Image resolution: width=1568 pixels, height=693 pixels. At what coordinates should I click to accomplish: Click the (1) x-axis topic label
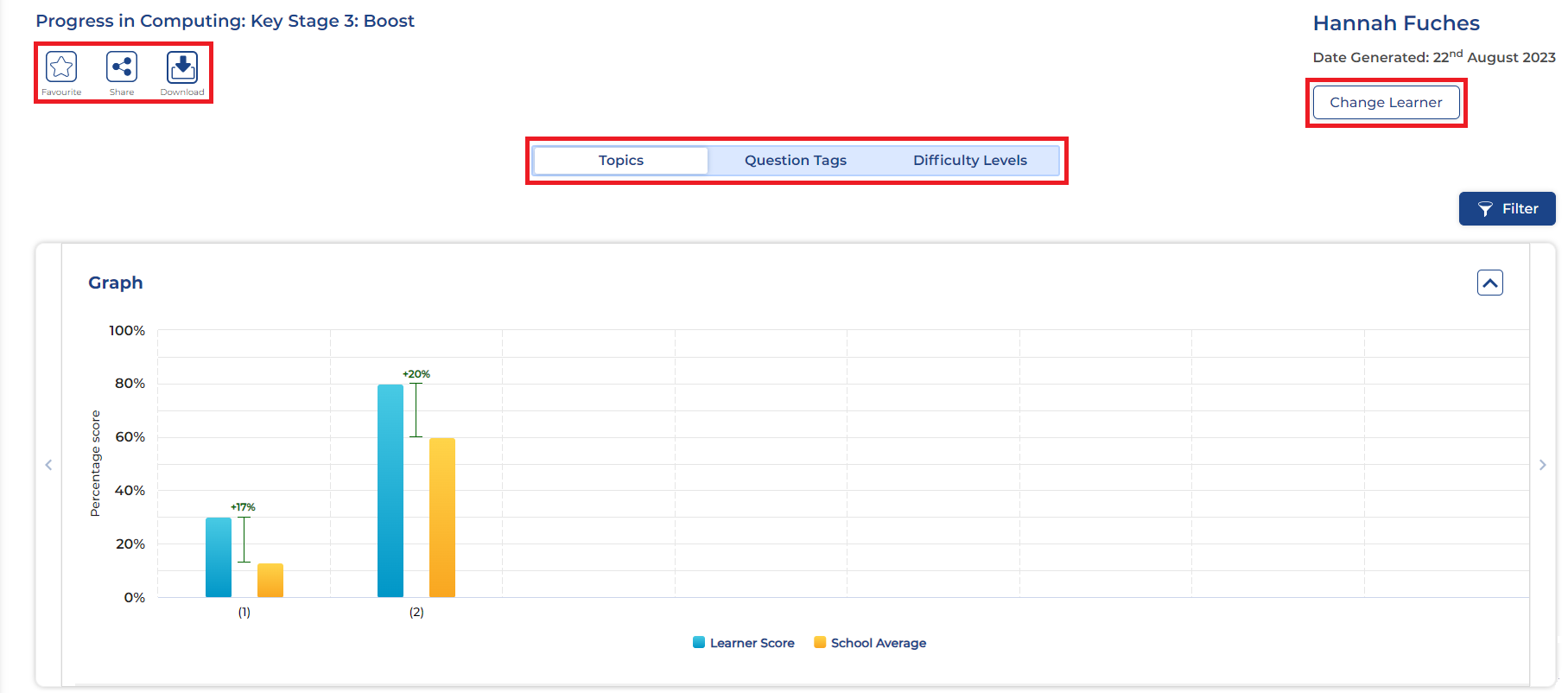click(x=244, y=612)
